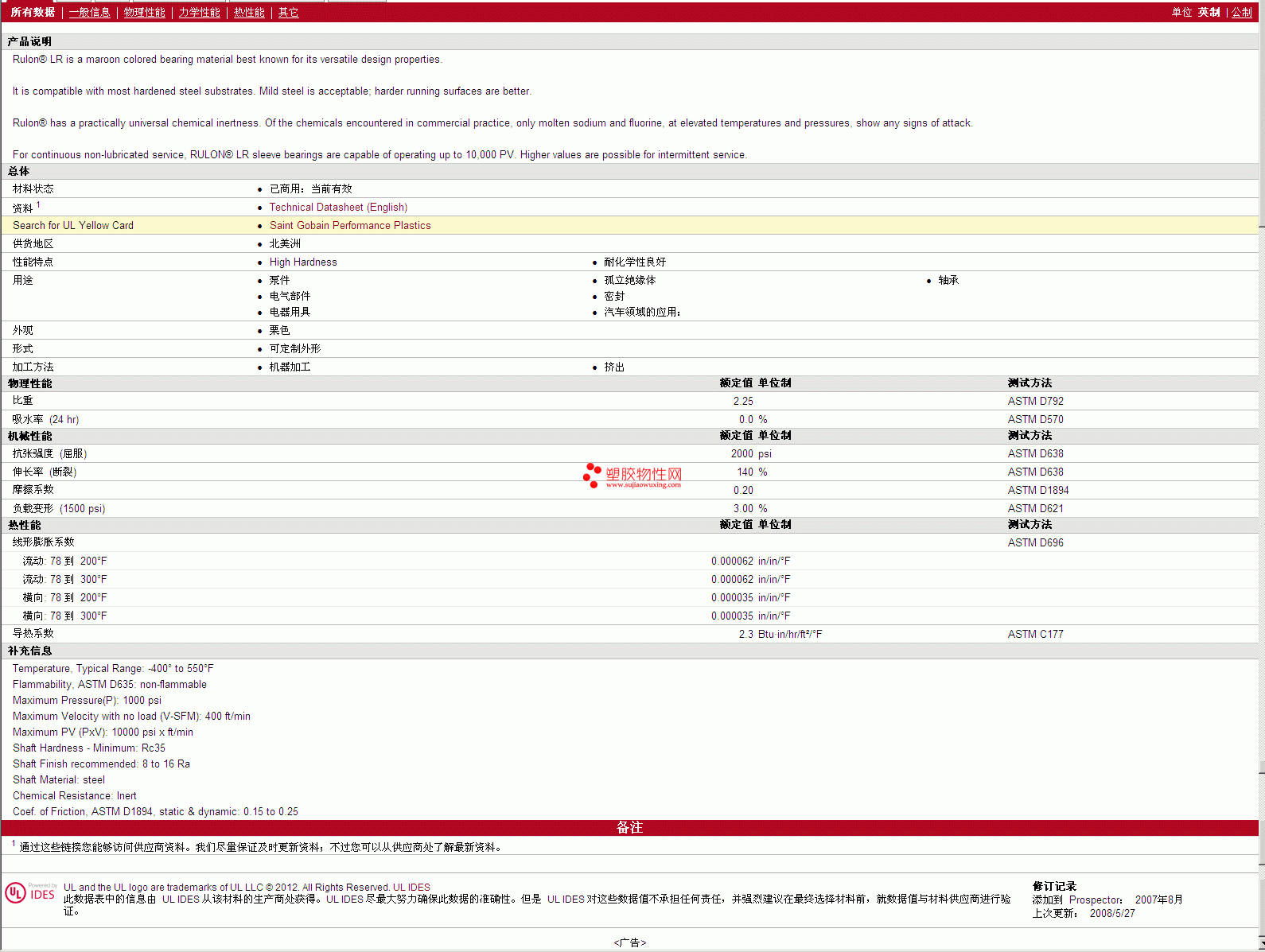
Task: Click the 2000 psi tensile strength value
Action: [751, 453]
